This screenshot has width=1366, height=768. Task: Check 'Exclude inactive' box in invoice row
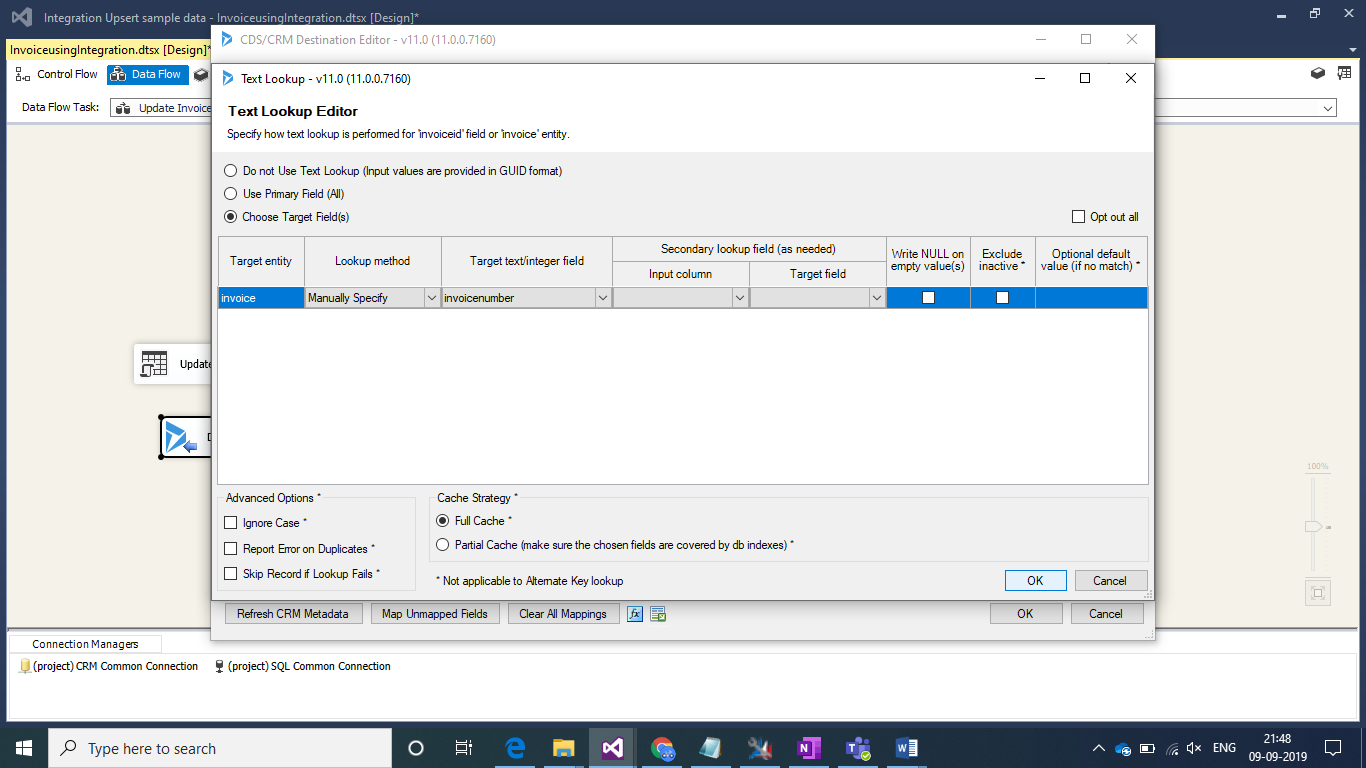click(1002, 298)
